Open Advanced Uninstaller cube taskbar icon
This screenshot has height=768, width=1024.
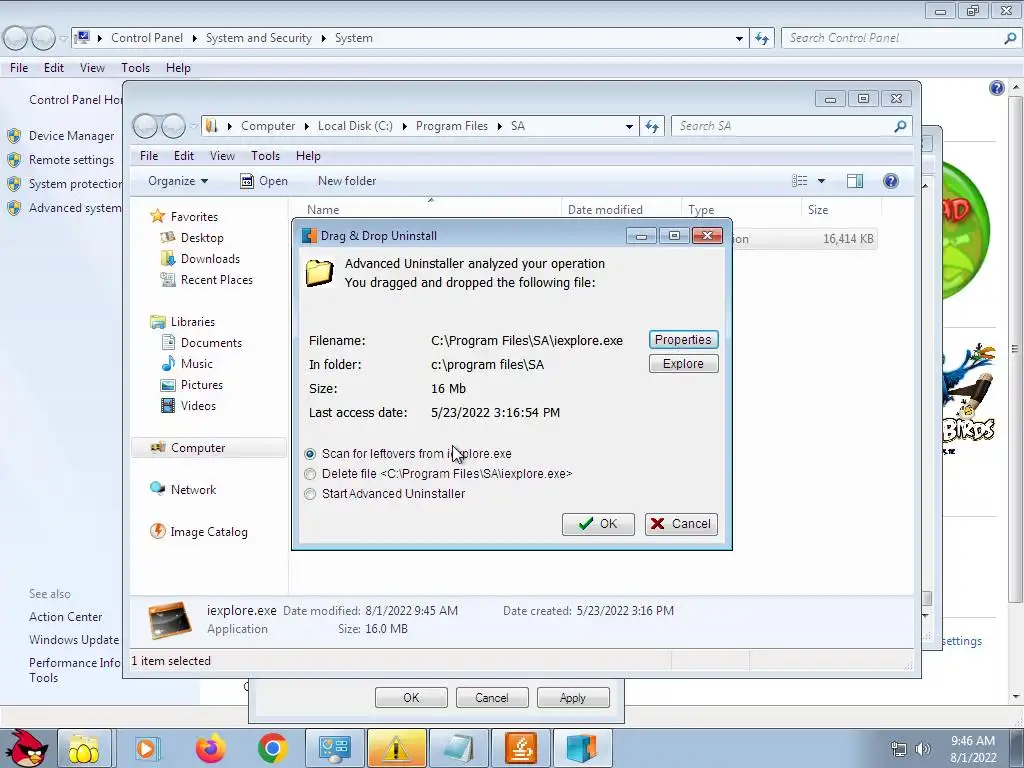tap(582, 748)
